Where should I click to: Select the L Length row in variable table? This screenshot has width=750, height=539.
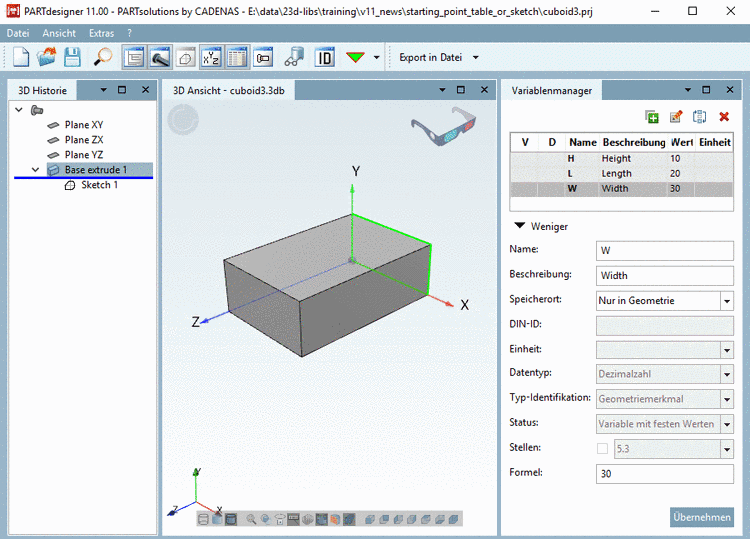pos(621,174)
